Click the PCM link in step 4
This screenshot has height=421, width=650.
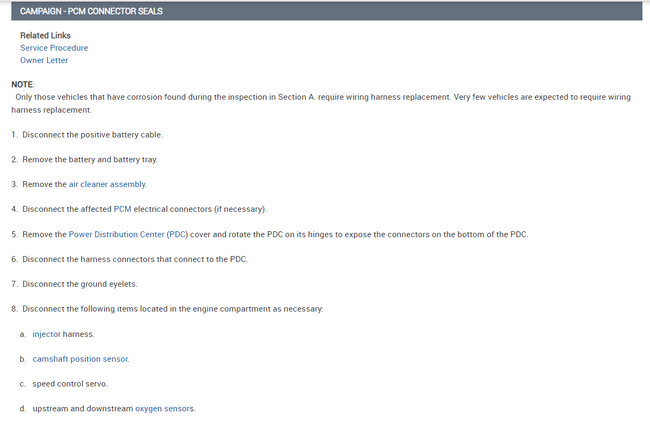(122, 209)
